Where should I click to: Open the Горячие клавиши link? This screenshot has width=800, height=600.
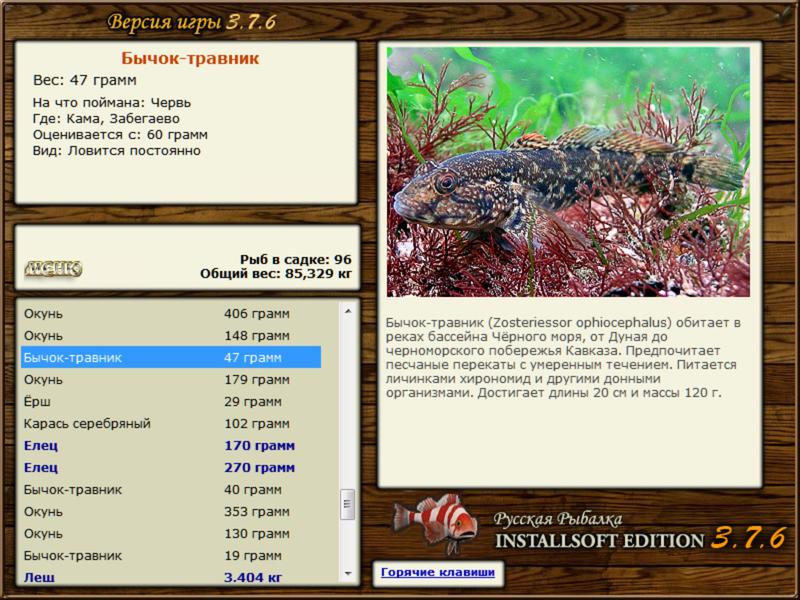point(438,572)
